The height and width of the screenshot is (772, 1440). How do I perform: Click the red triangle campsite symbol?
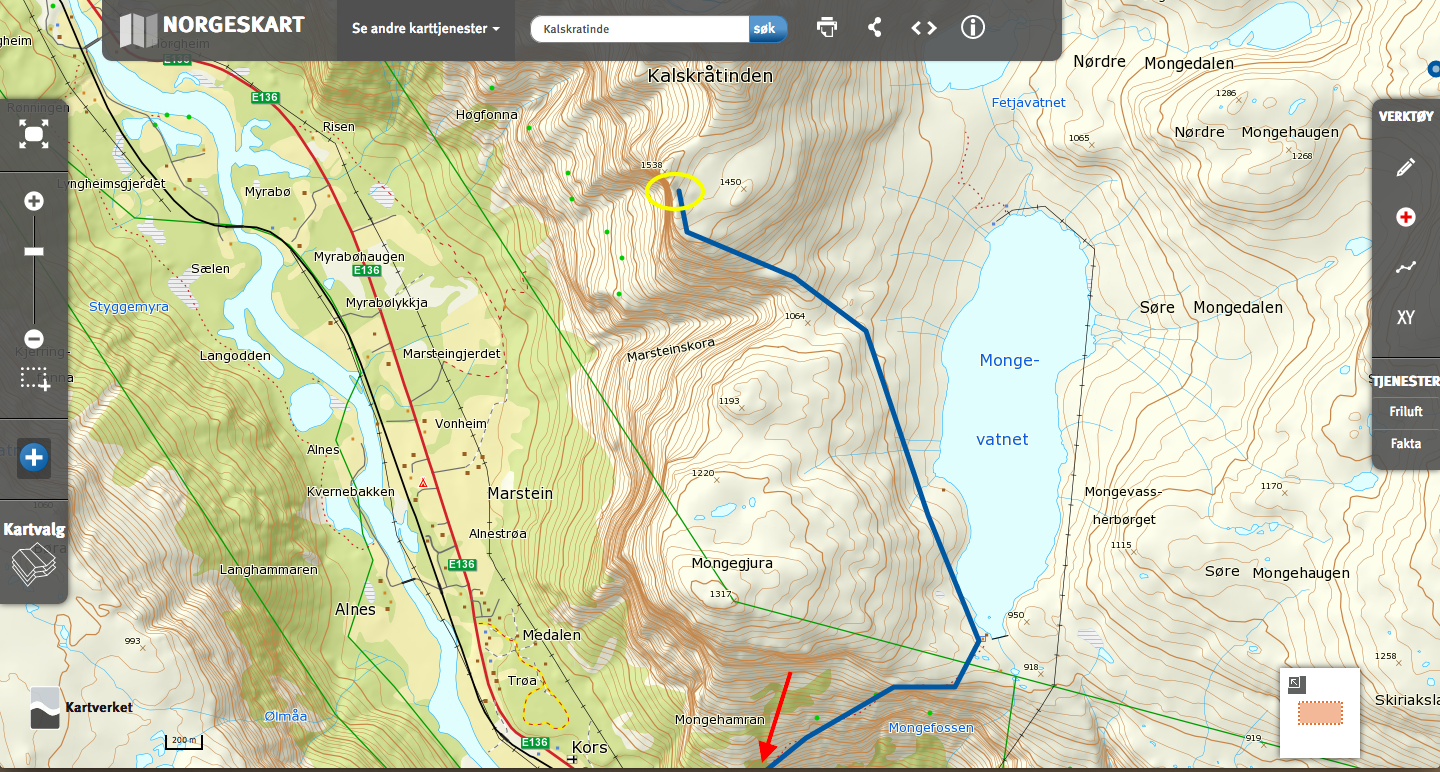pyautogui.click(x=423, y=484)
